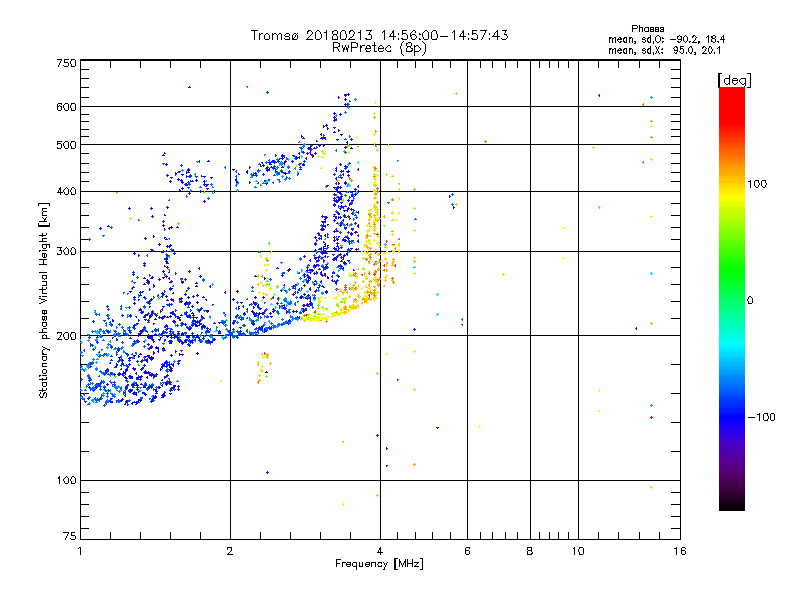Click the y-axis tick label '400'
Screen dimensions: 800x600
[66, 192]
